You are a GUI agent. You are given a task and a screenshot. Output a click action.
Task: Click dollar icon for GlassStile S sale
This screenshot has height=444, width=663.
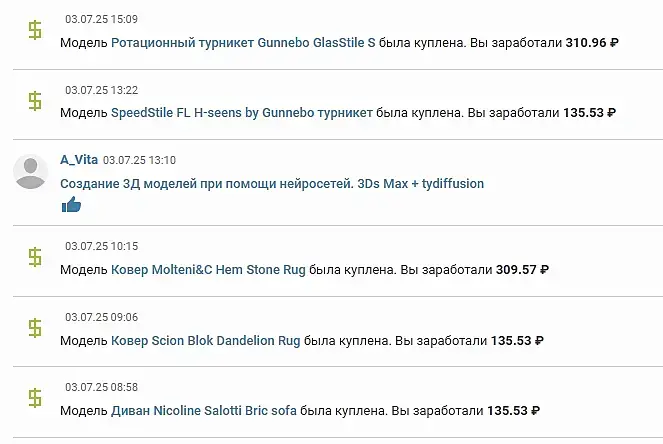coord(35,30)
